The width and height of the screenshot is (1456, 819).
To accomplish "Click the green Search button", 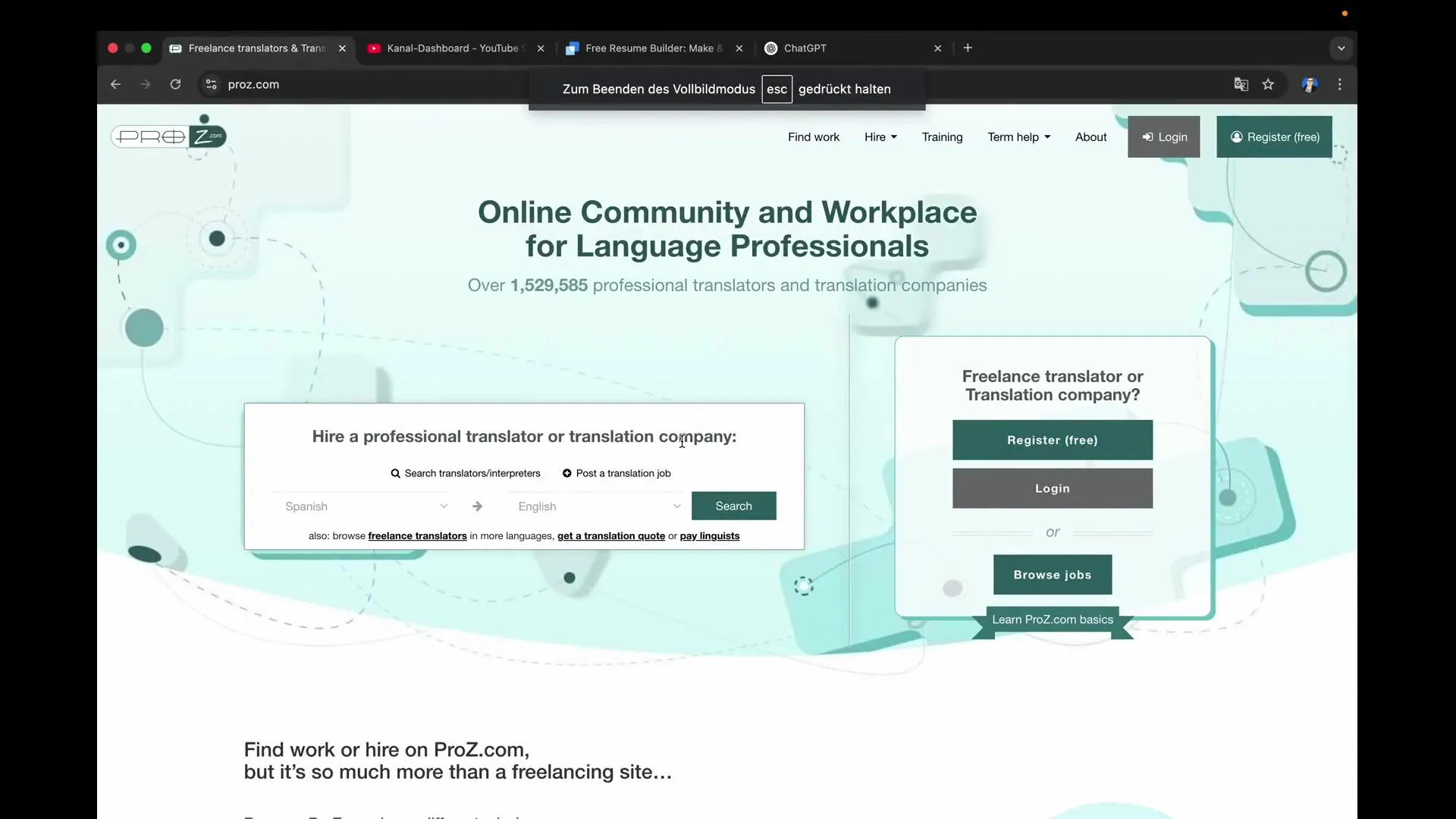I will tap(733, 506).
